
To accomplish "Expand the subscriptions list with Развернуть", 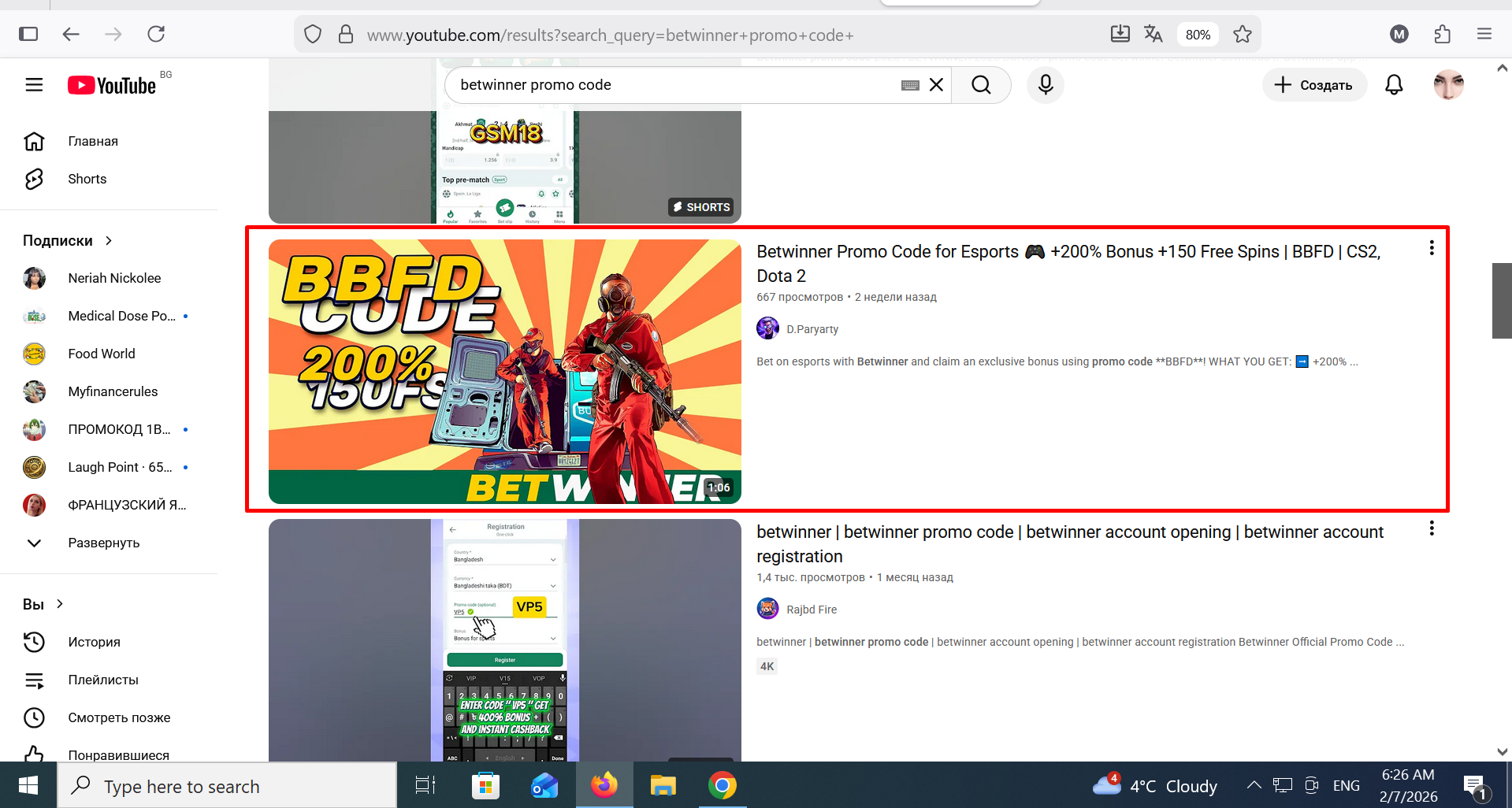I will pos(103,543).
